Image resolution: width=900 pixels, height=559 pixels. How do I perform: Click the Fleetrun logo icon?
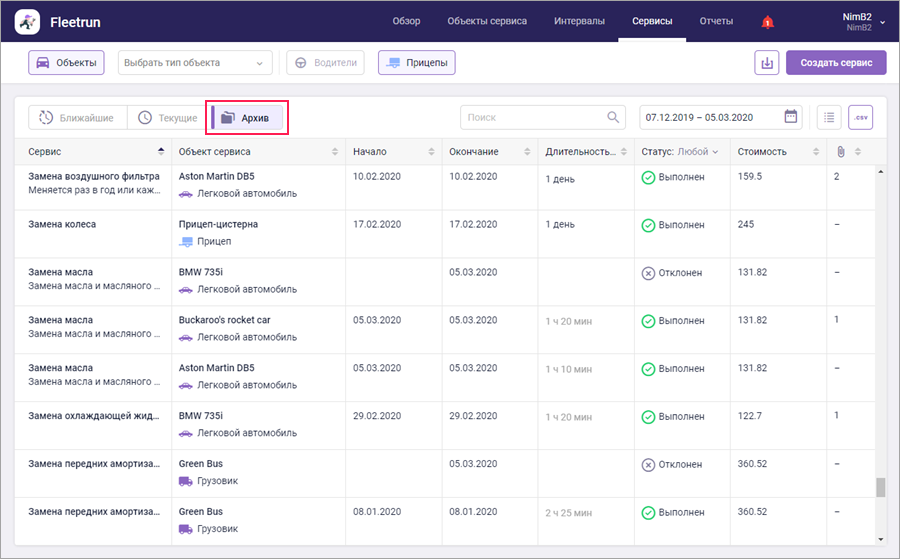pos(29,21)
